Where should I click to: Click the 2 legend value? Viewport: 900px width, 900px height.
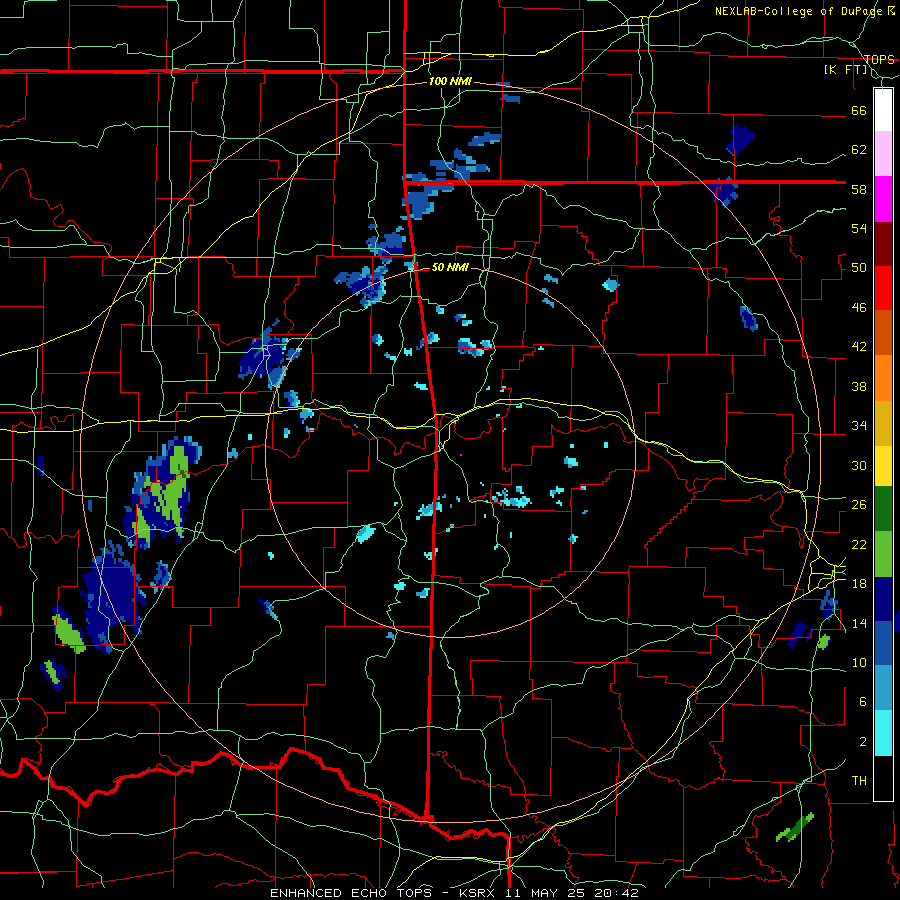[862, 741]
